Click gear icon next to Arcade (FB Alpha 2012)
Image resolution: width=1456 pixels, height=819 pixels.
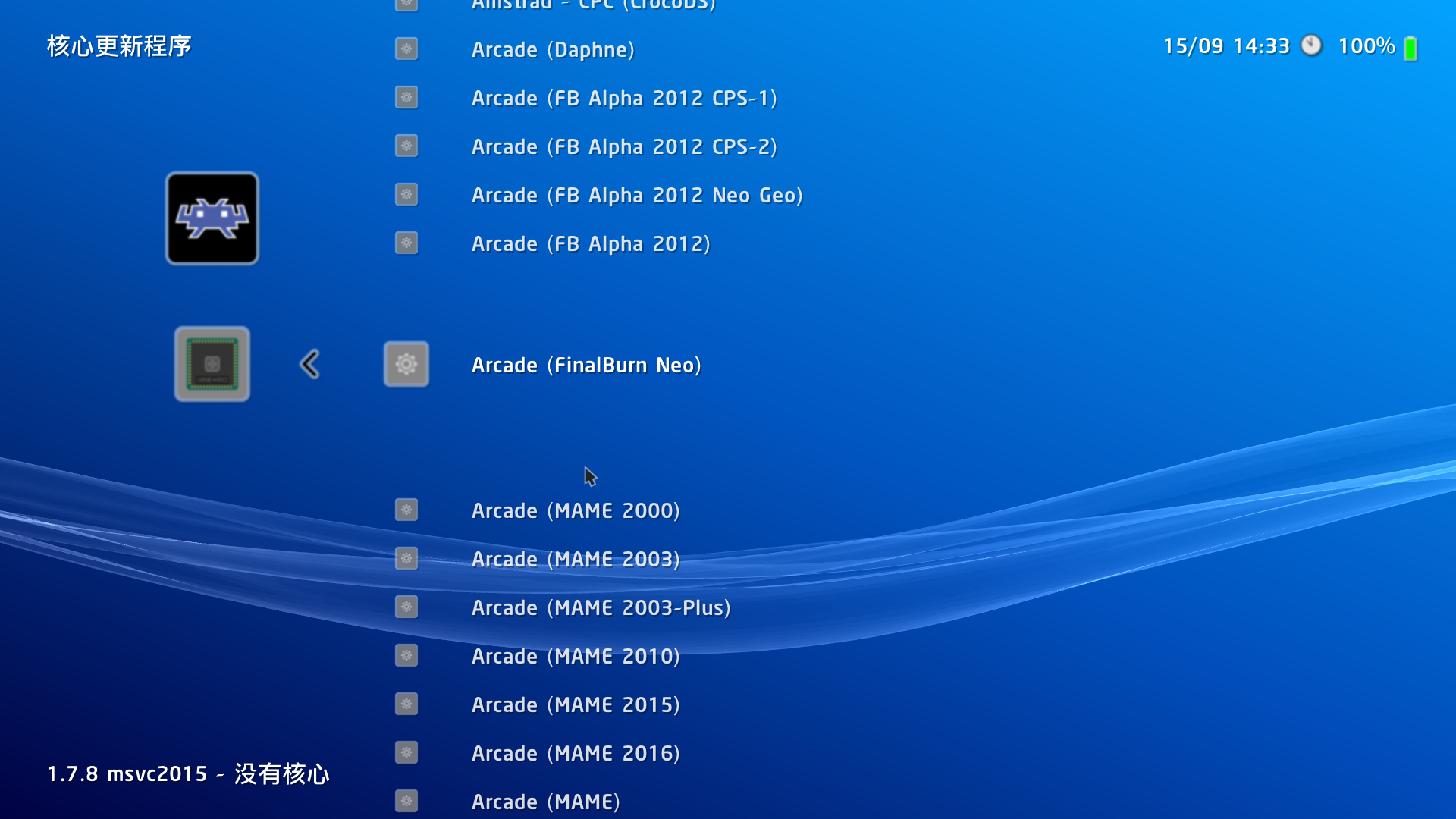point(406,243)
